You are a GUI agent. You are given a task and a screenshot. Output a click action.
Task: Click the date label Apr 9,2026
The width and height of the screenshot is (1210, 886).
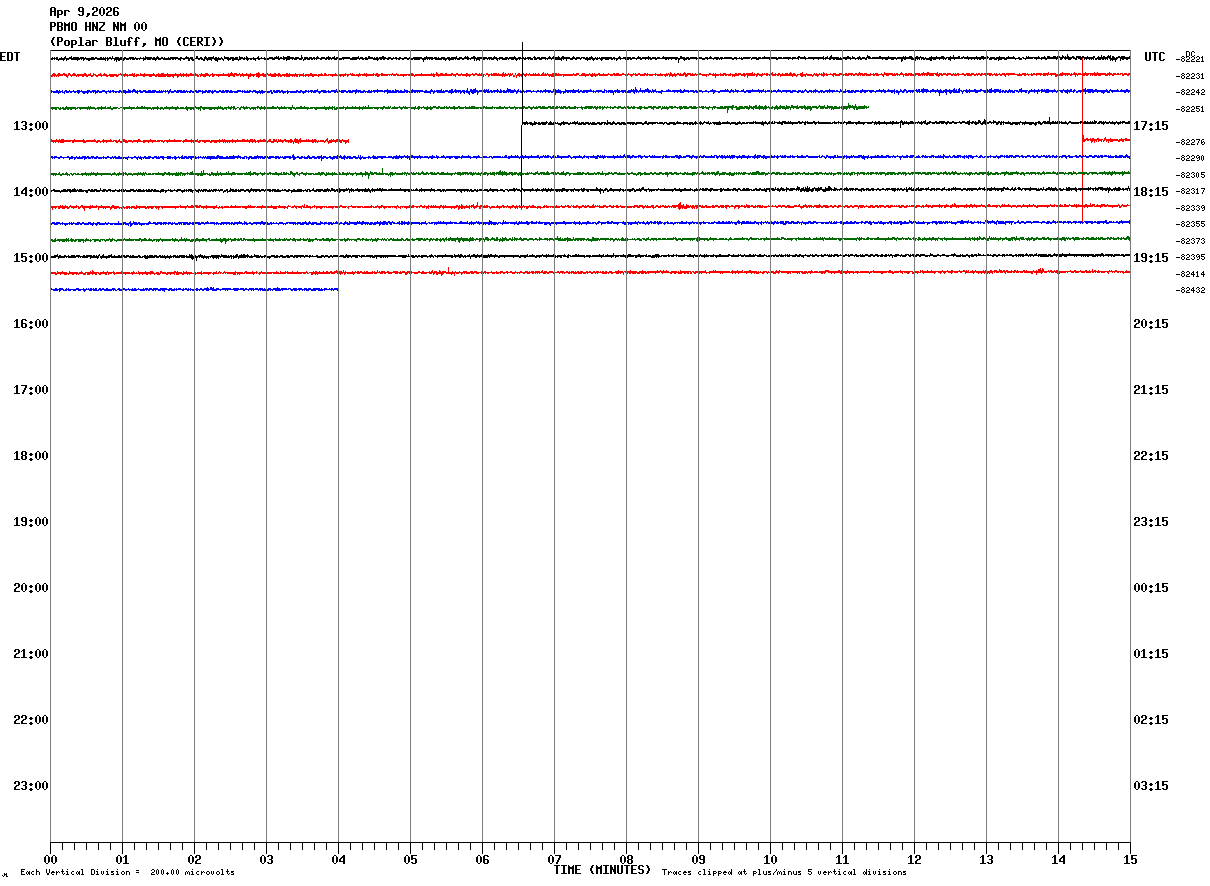point(84,12)
